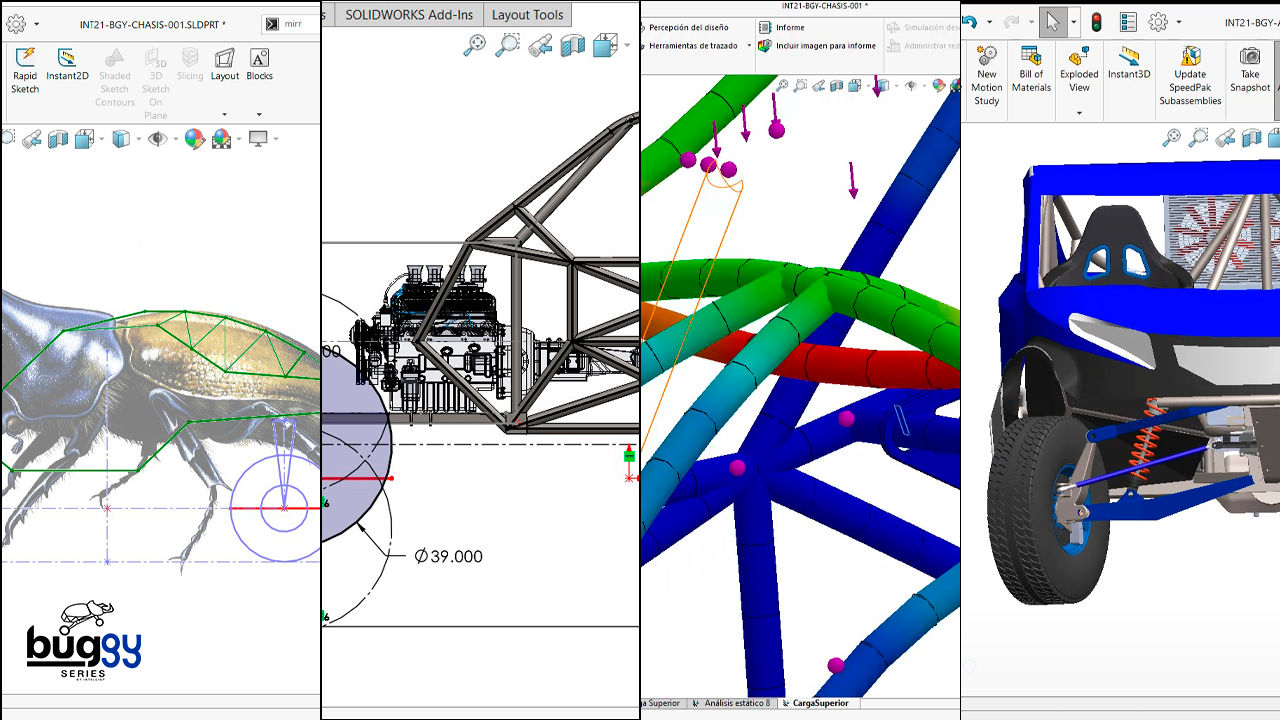Toggle Instant2D in the sketch panel
This screenshot has height=720, width=1280.
[67, 65]
